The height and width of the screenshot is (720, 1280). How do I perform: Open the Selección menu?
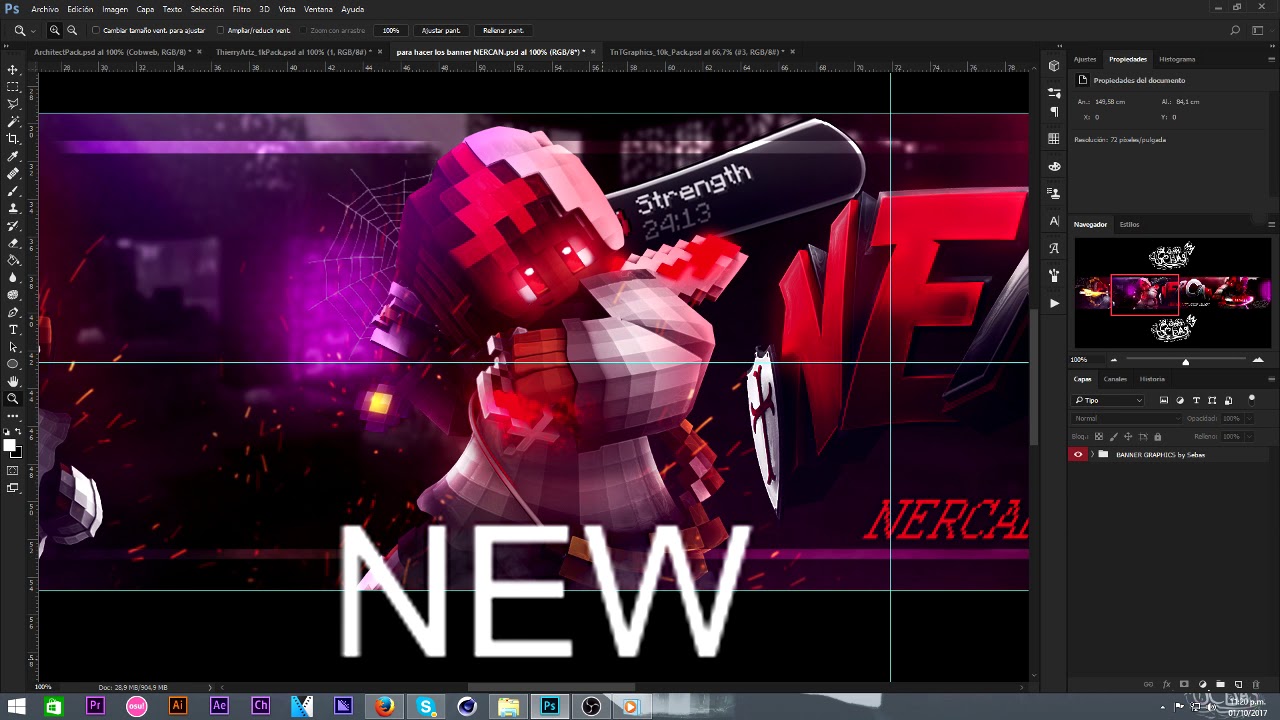point(207,9)
